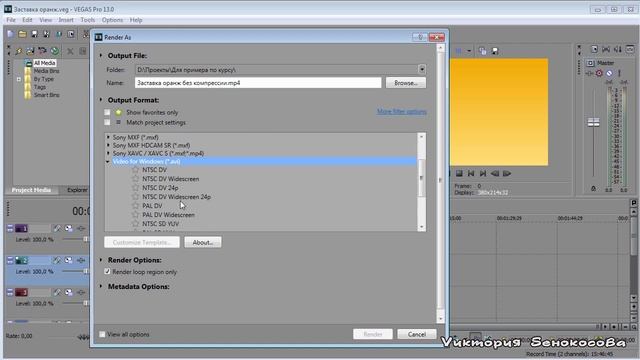The width and height of the screenshot is (640, 360).
Task: Click the Get Media from Web globe icon
Action: click(x=55, y=51)
